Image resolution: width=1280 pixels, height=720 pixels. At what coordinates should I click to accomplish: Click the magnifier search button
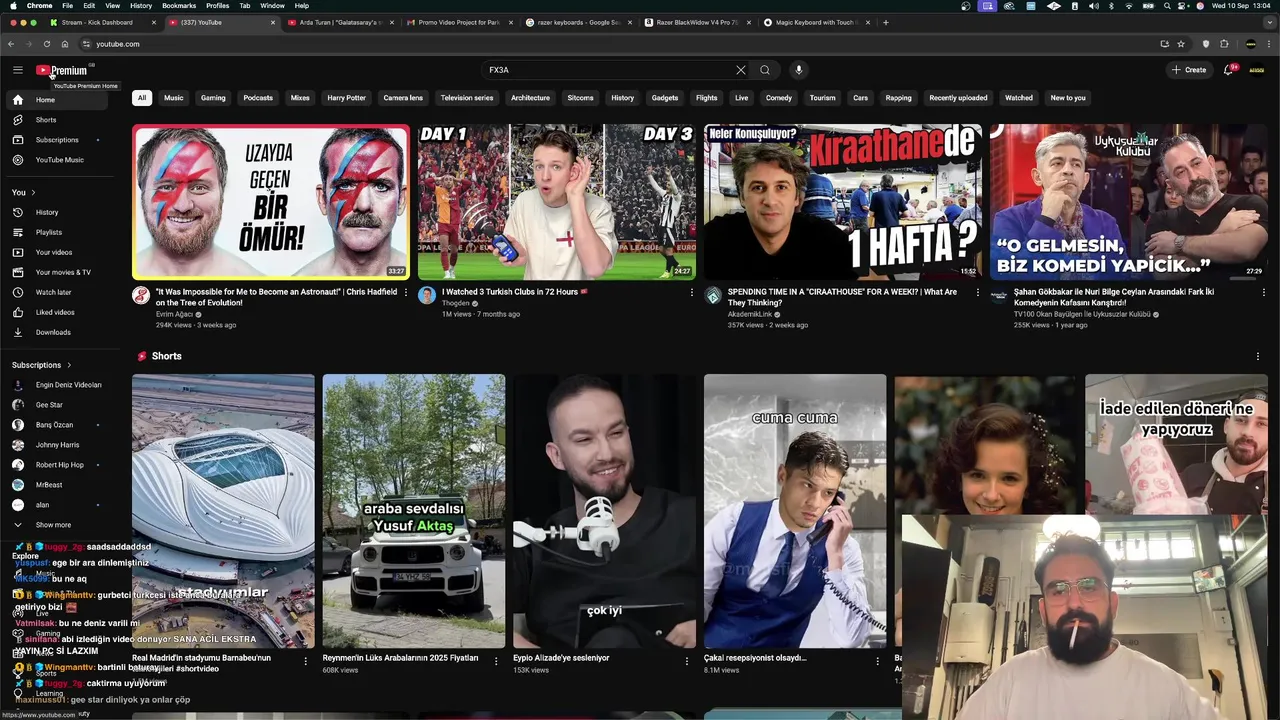pos(765,70)
